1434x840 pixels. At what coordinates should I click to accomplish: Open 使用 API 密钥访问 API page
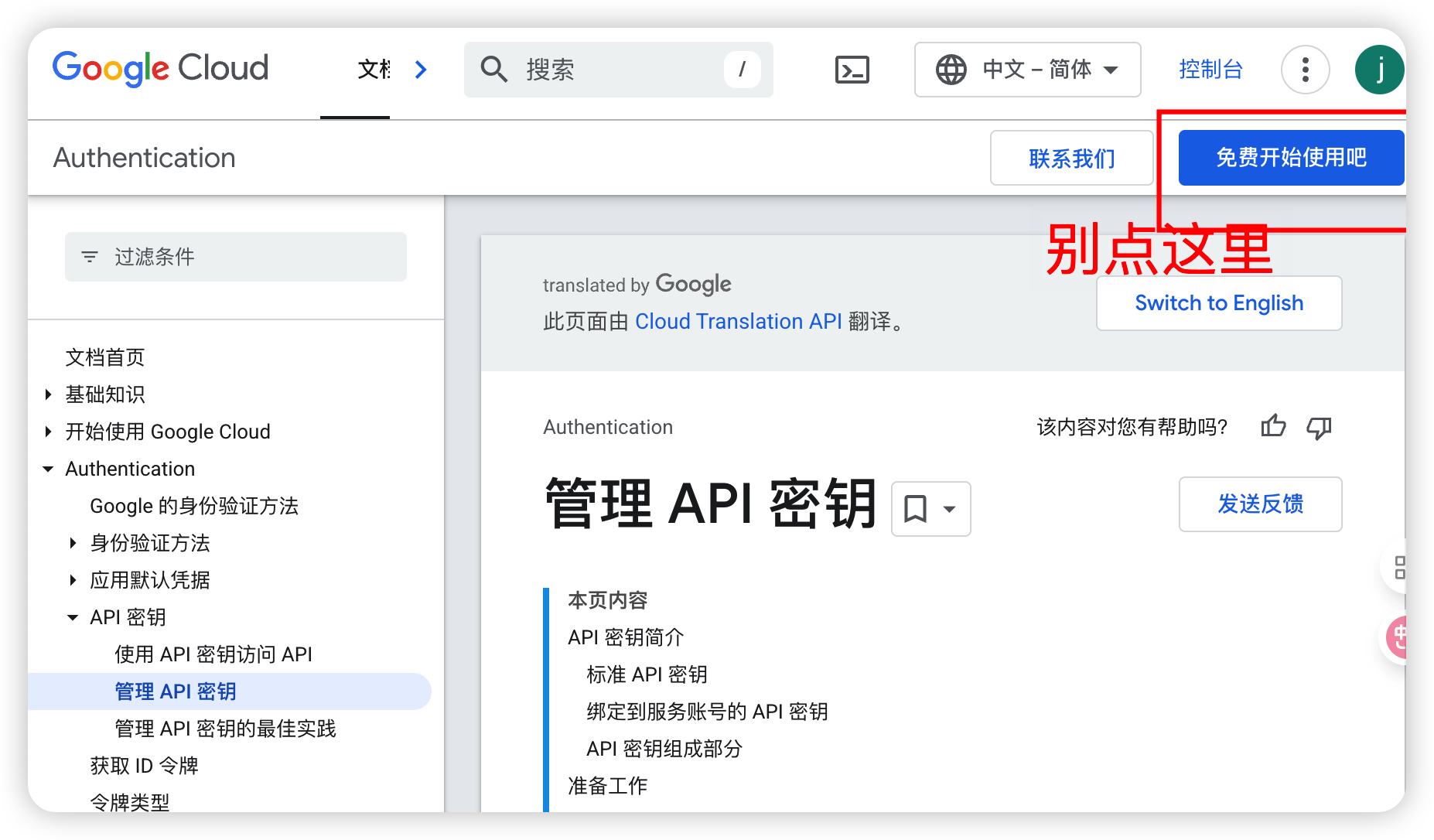click(213, 654)
